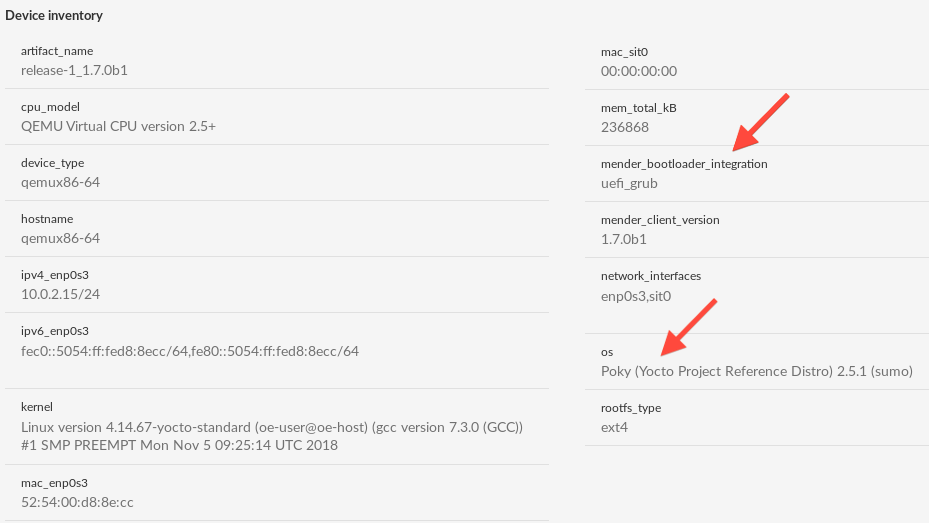Click the hostname qemux86-64 value

coord(60,238)
